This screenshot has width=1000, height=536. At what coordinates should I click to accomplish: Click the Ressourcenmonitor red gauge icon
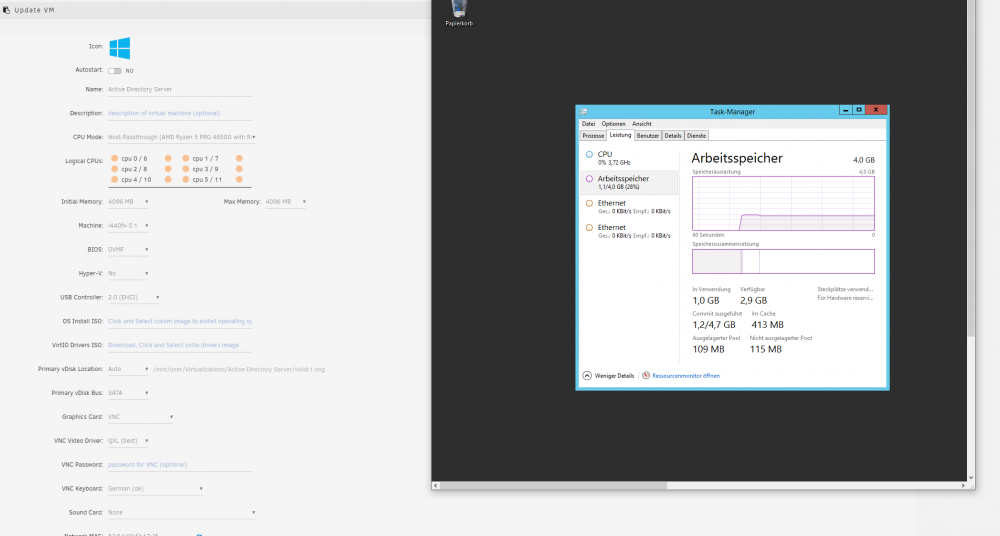(646, 375)
